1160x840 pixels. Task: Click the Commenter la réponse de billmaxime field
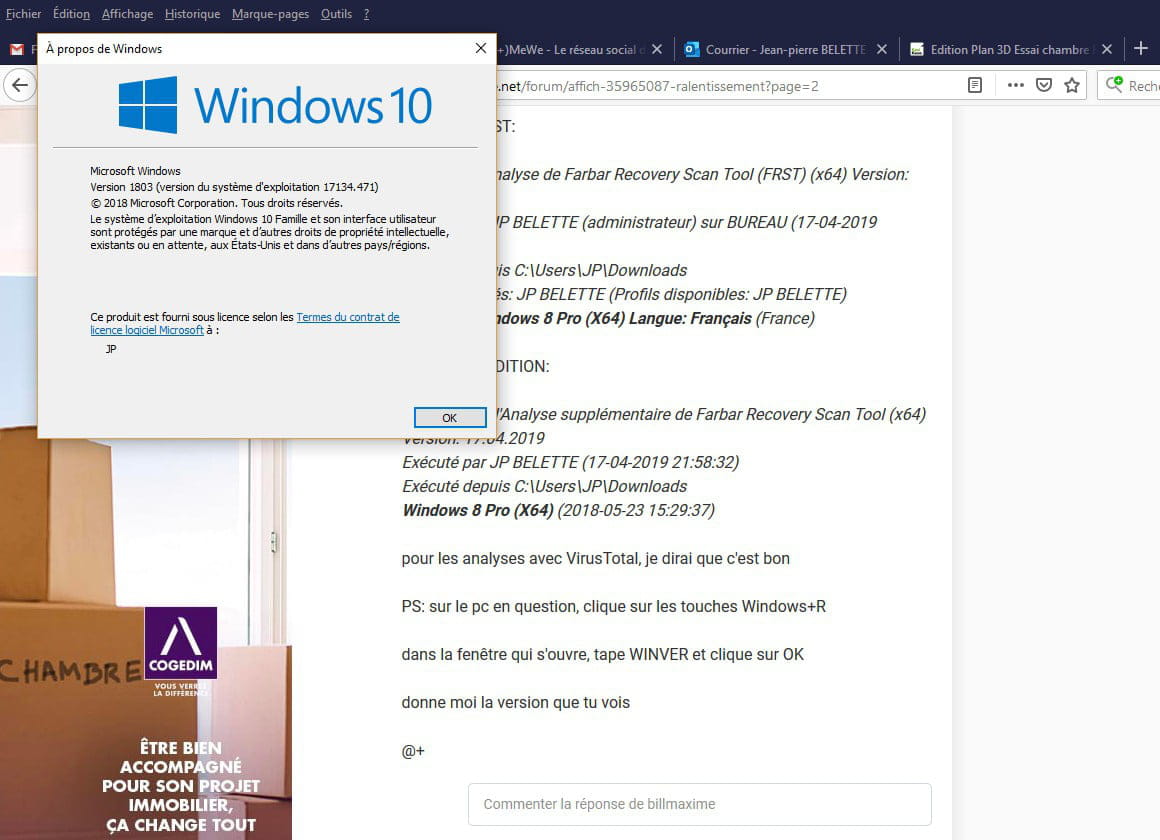[x=700, y=804]
